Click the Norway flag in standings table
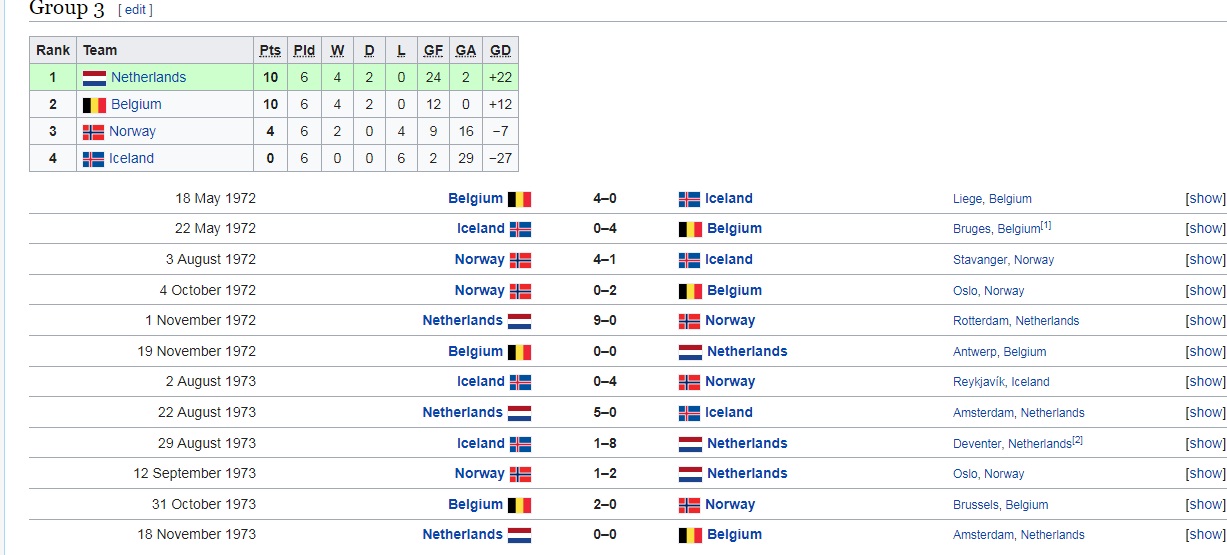This screenshot has width=1227, height=555. tap(93, 132)
